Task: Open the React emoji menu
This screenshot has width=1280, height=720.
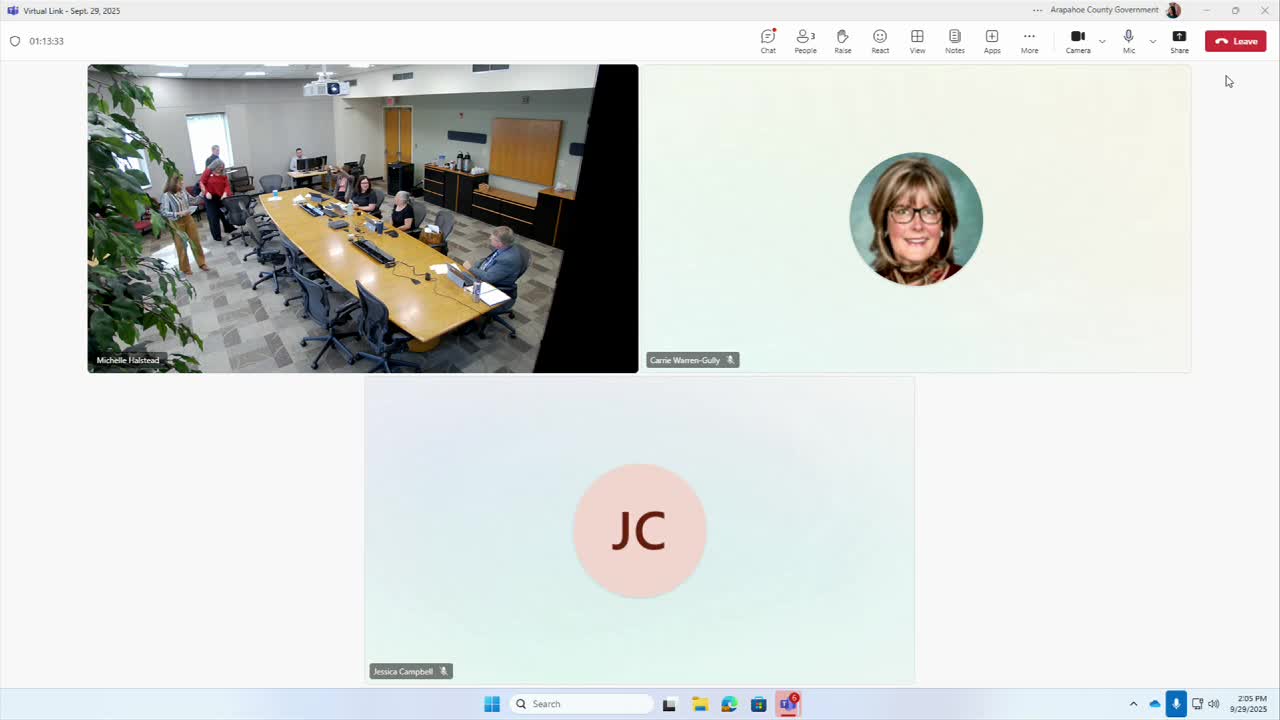Action: [x=880, y=41]
